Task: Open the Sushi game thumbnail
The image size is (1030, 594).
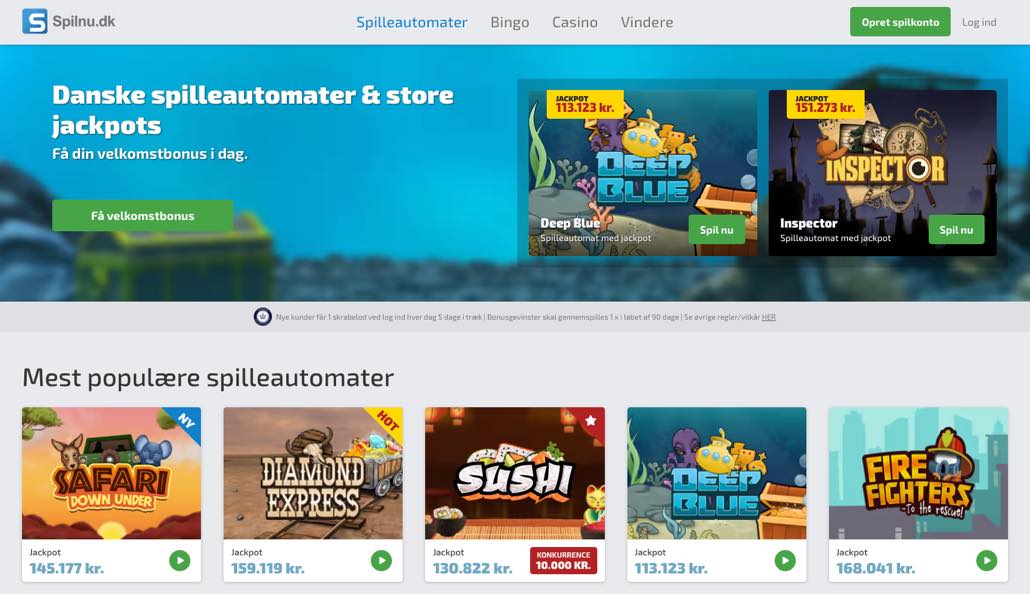Action: (515, 473)
